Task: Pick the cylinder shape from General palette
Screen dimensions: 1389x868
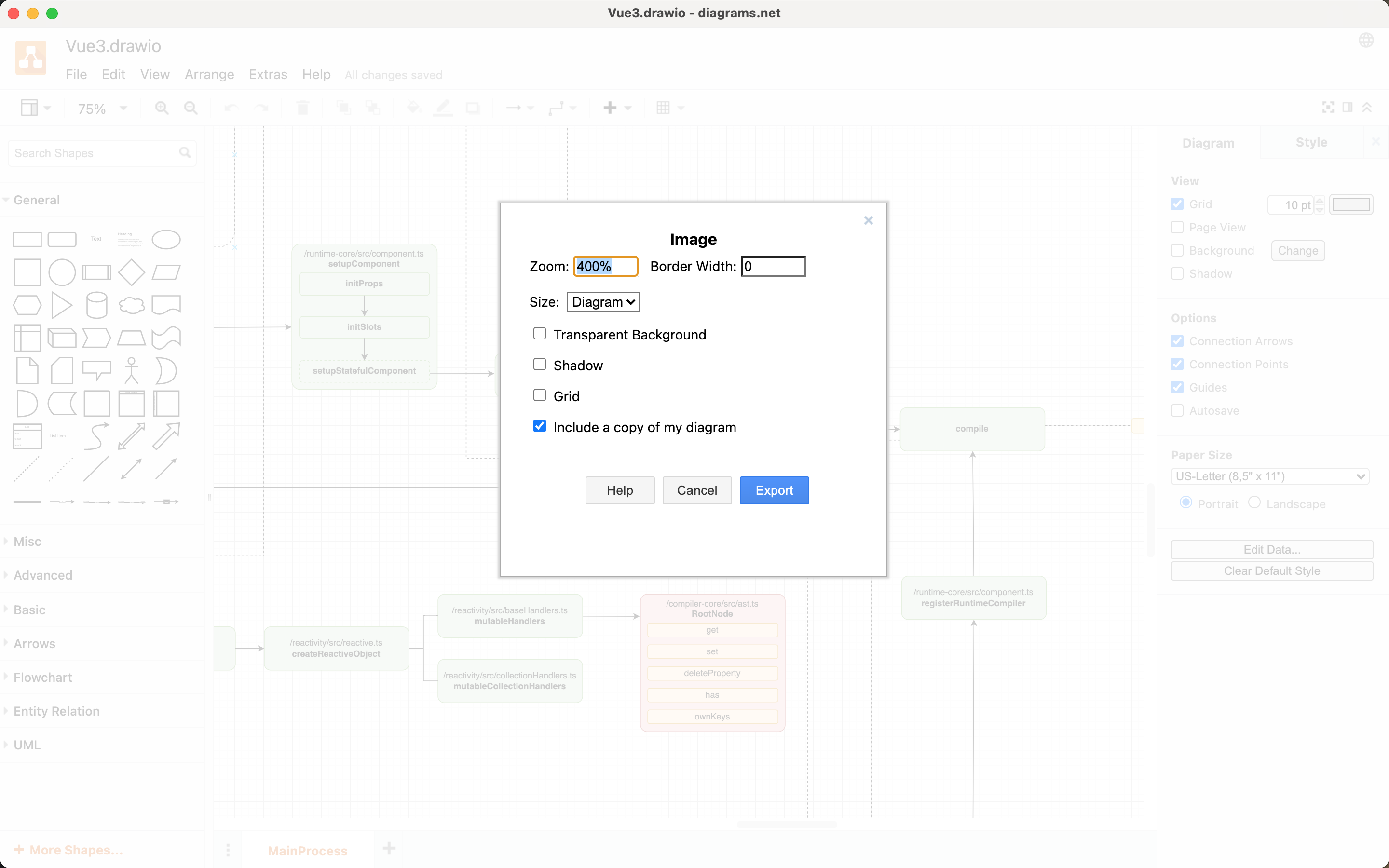Action: point(96,305)
